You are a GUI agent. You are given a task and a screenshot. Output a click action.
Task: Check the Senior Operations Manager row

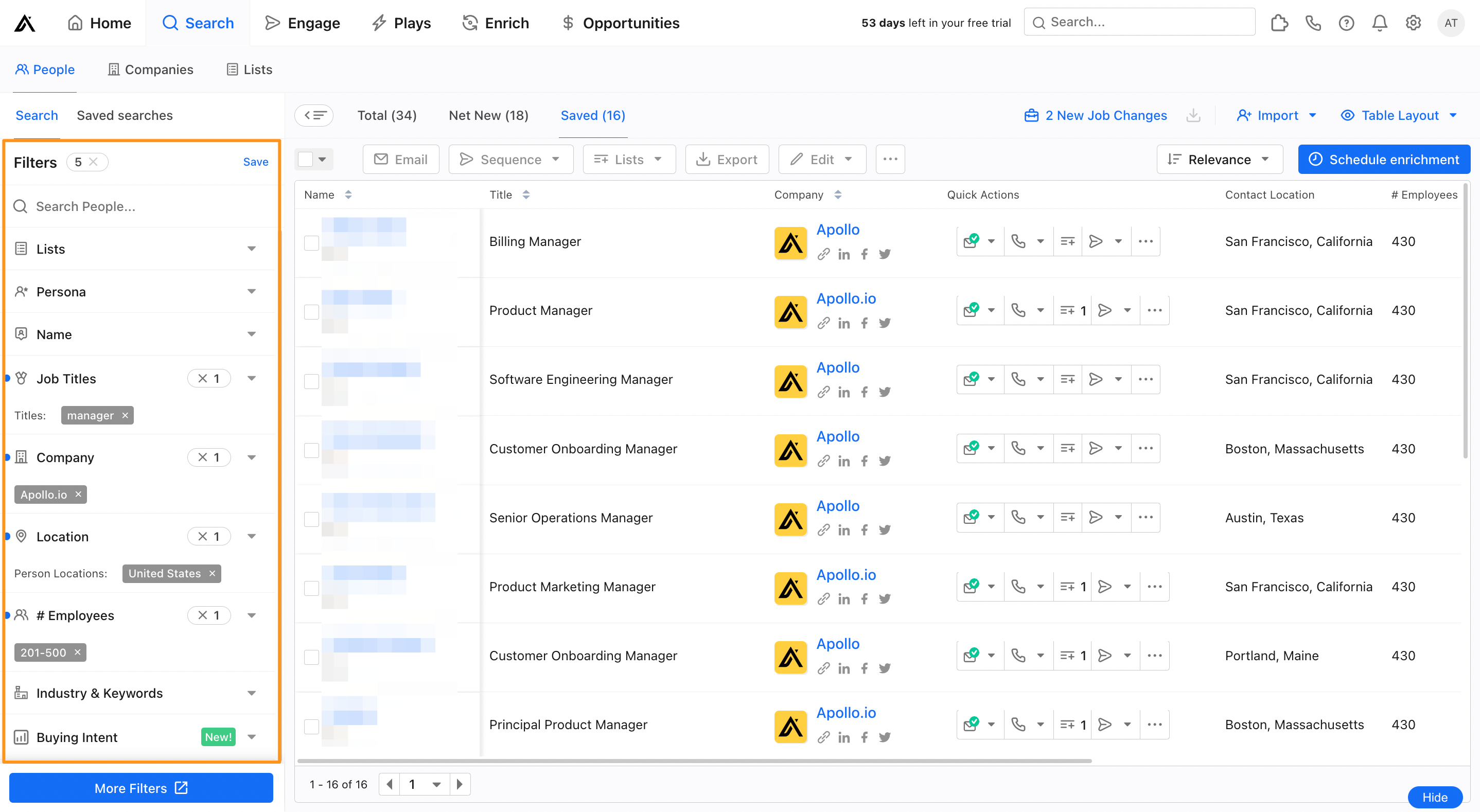(311, 519)
